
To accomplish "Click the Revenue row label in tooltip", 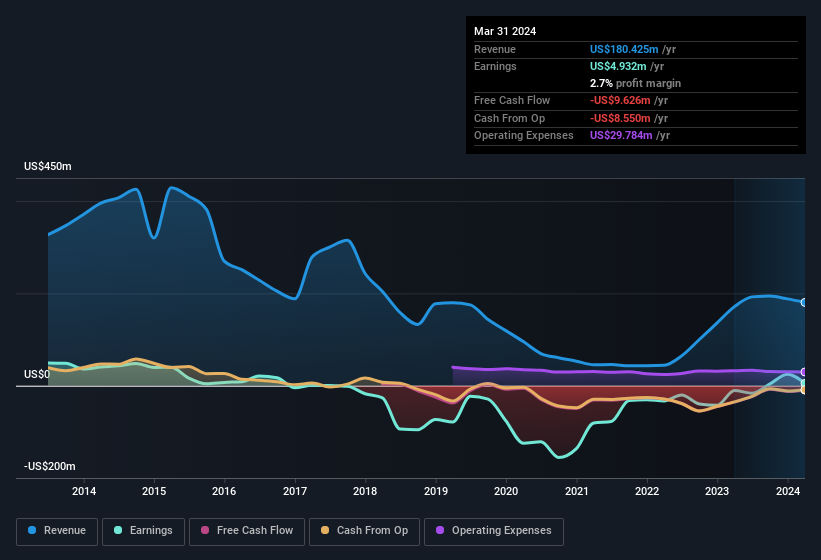I will [x=495, y=49].
